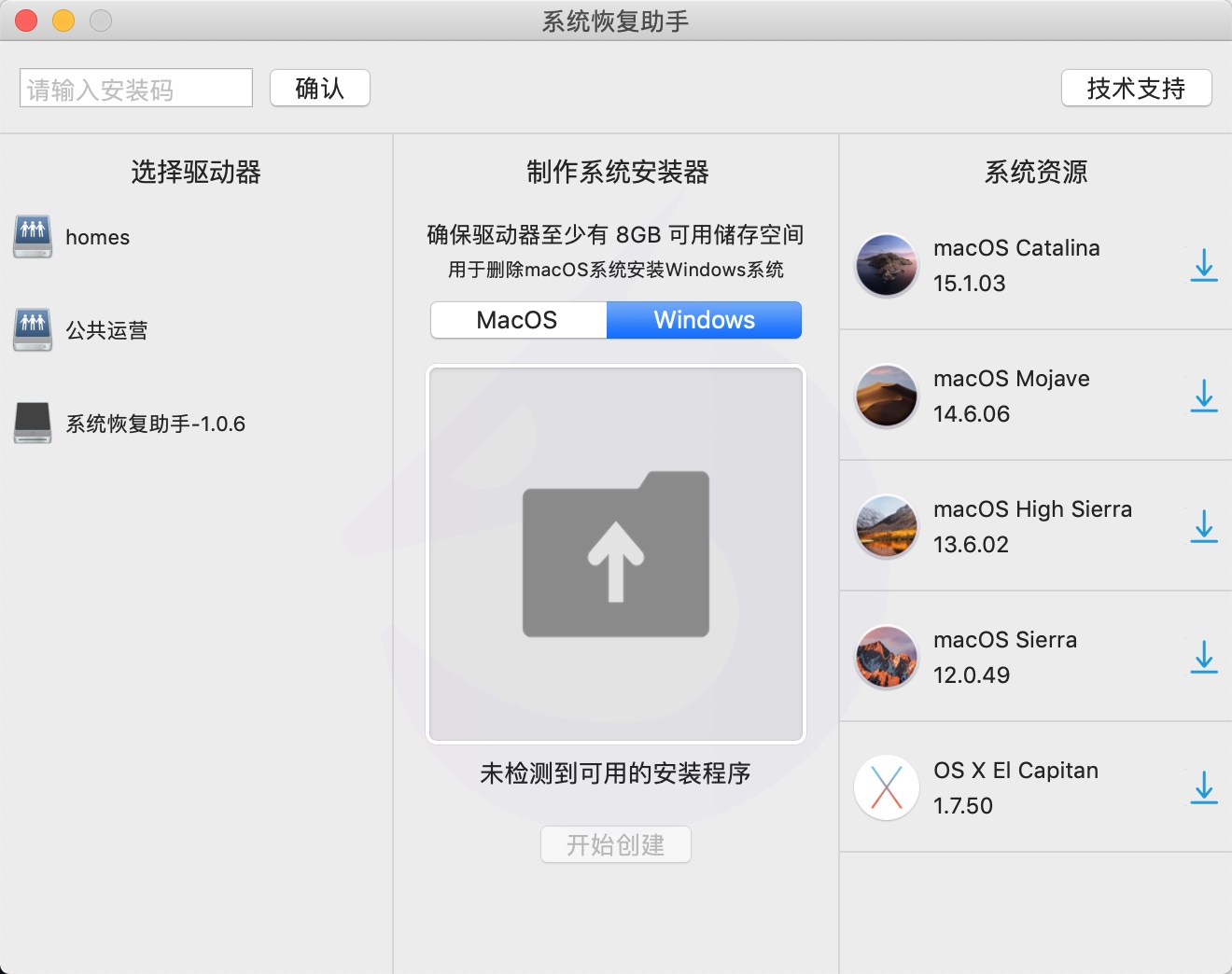Click the 系统资源 panel heading
1232x974 pixels.
click(x=1036, y=172)
